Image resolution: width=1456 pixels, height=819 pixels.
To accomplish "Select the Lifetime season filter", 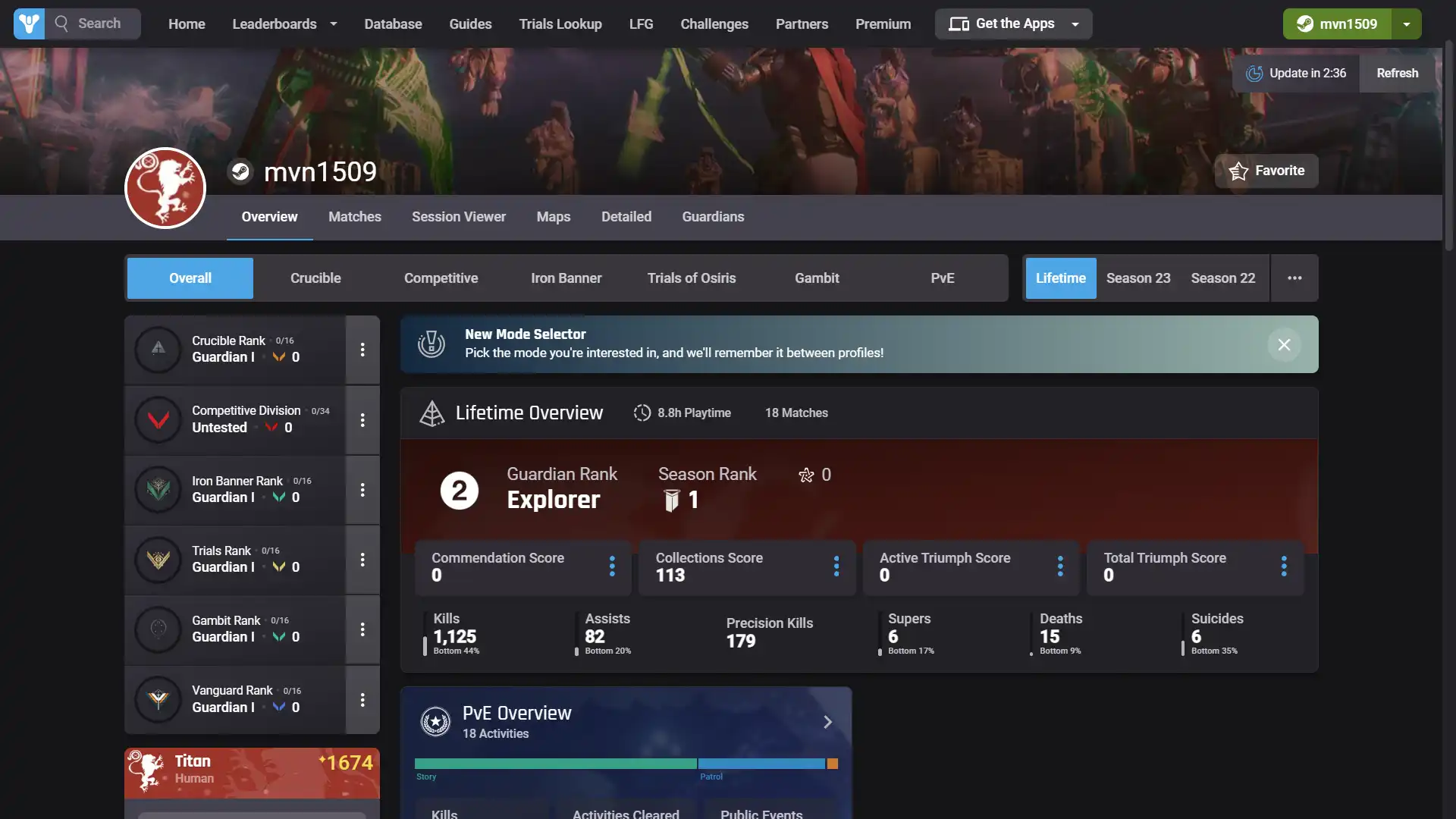I will click(x=1061, y=278).
